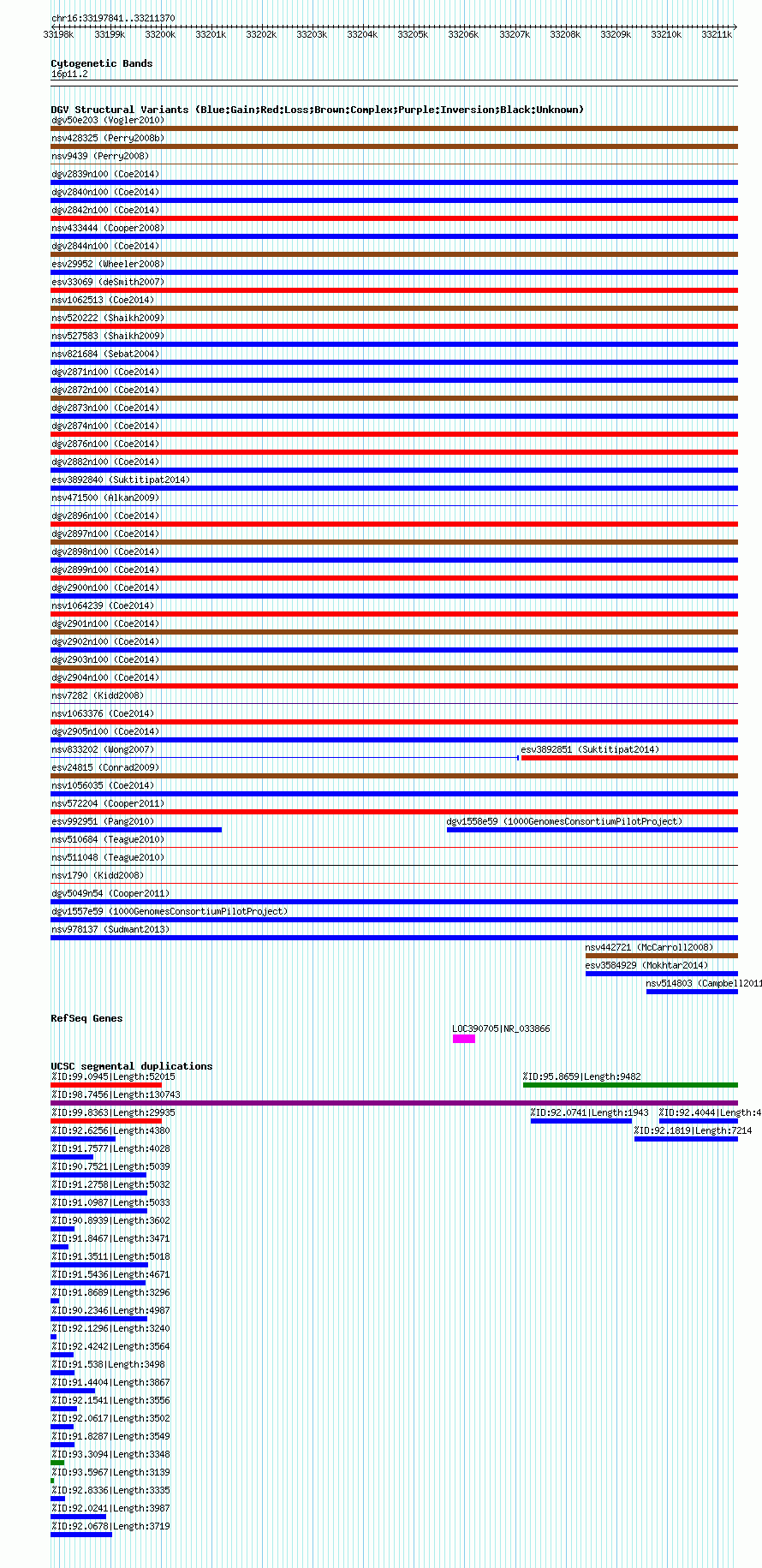762x1568 pixels.
Task: Open duplication %ID:99.8363 Length:29935
Action: click(113, 1112)
